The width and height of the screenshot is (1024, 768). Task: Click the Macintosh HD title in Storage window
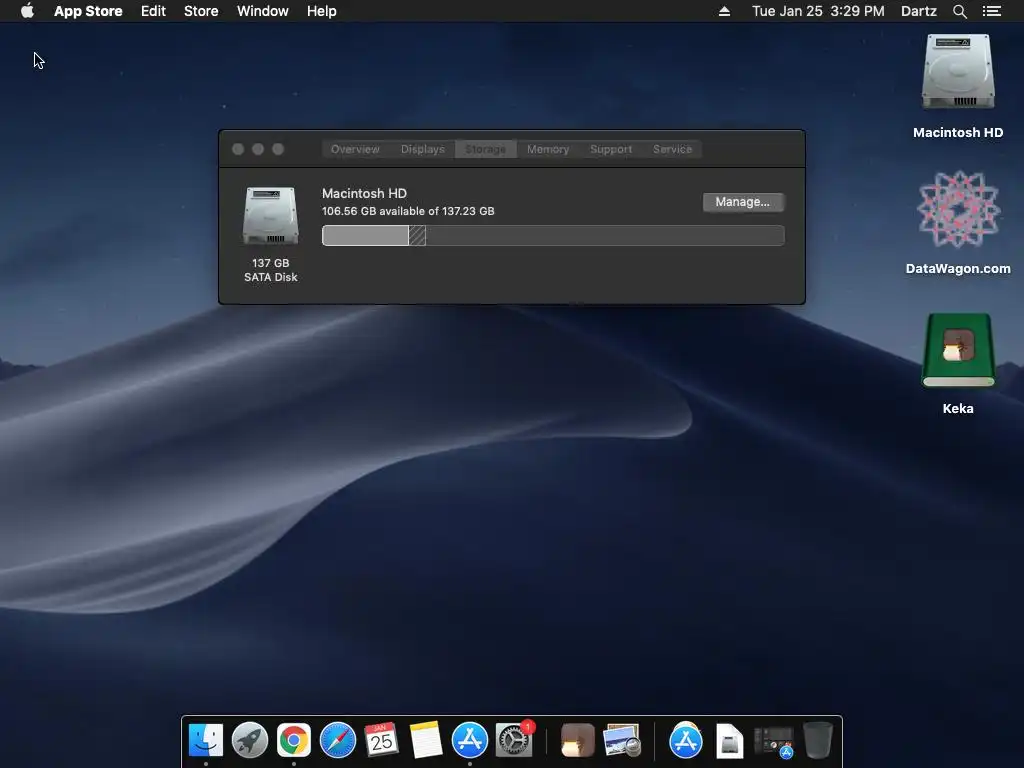(364, 193)
